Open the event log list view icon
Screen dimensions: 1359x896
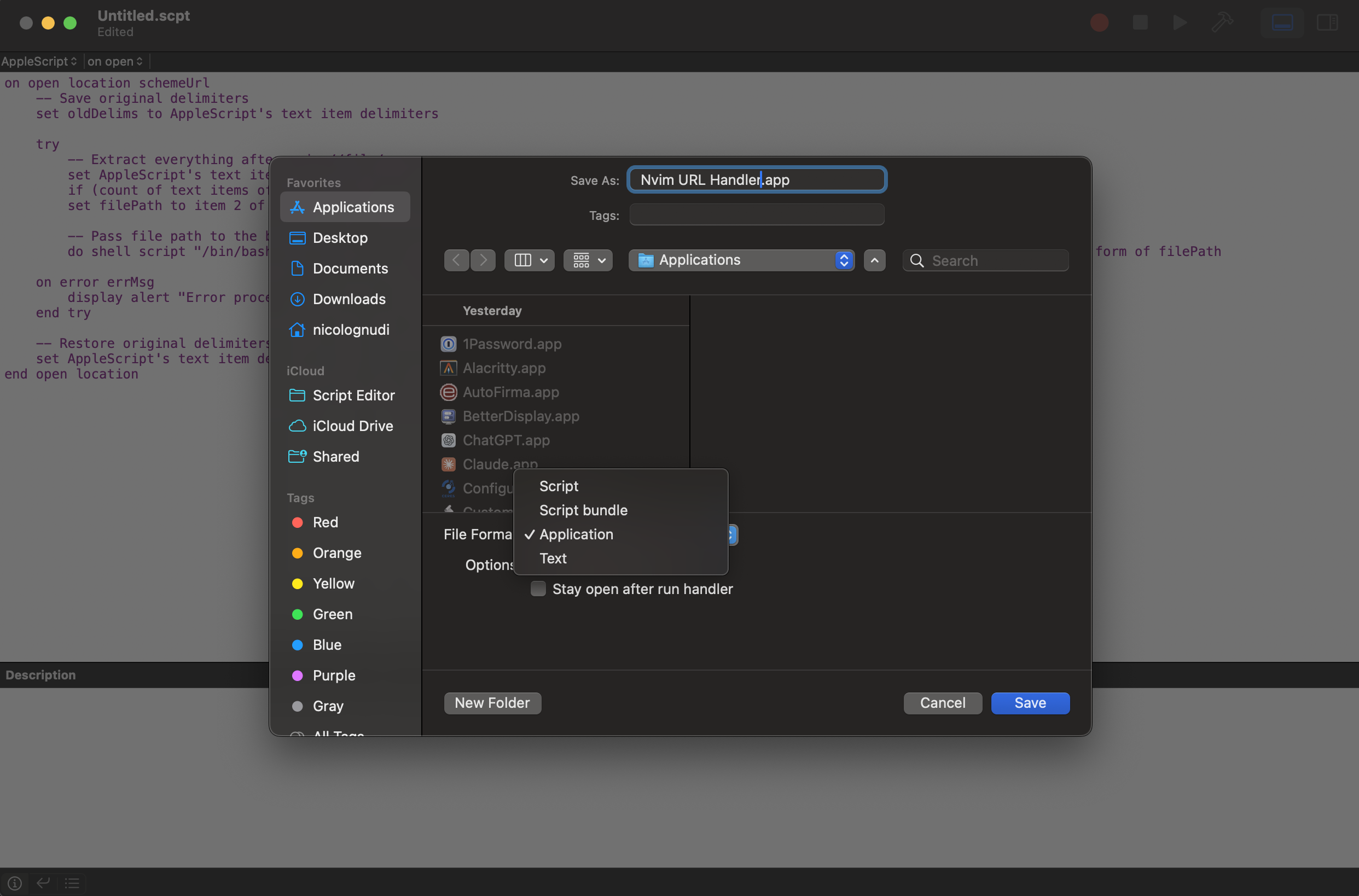coord(72,883)
